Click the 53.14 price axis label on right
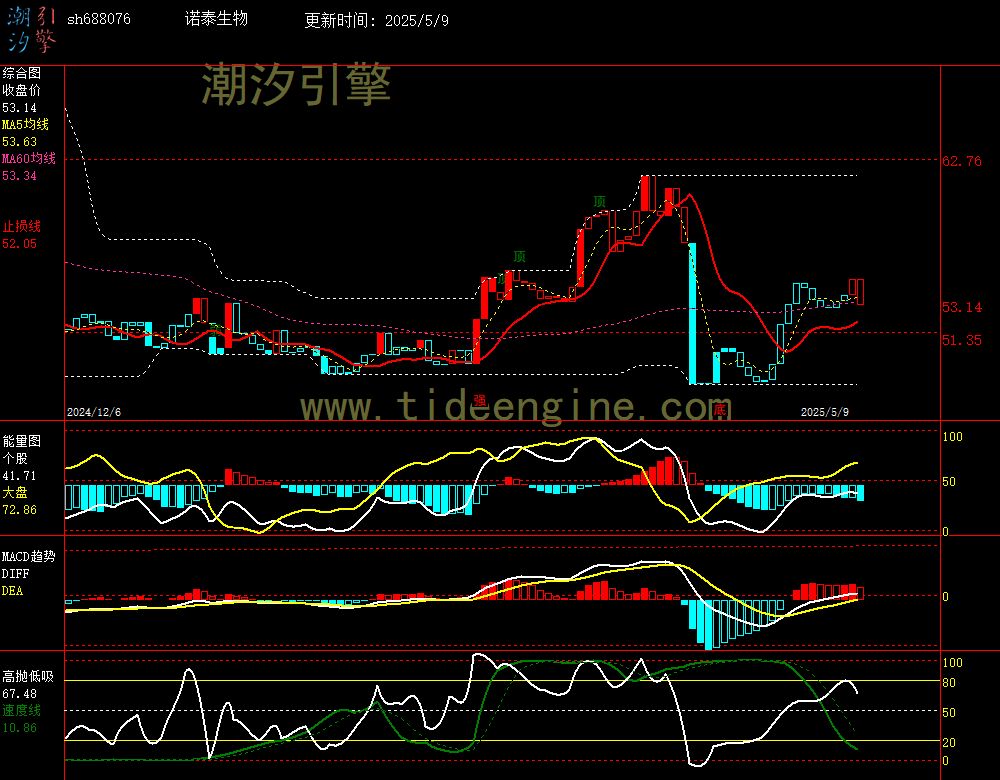The image size is (1000, 780). pos(962,307)
